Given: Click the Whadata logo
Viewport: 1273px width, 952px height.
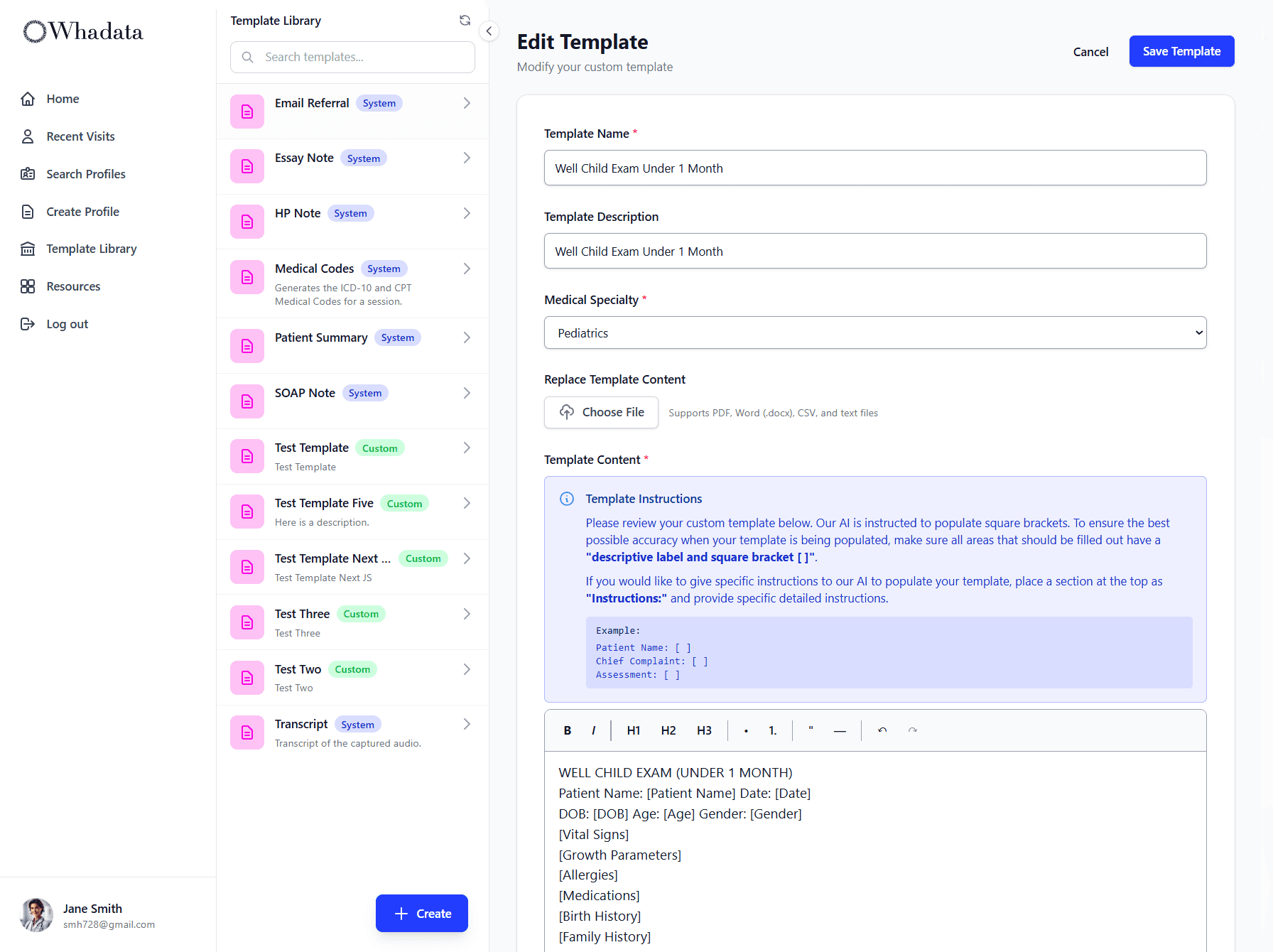Looking at the screenshot, I should tap(82, 31).
